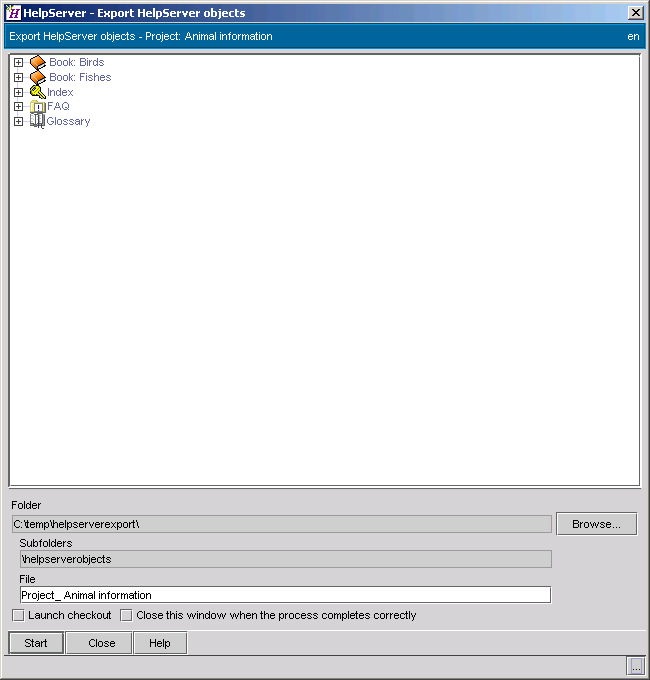Image resolution: width=650 pixels, height=680 pixels.
Task: Expand the Glossary tree node
Action: pyautogui.click(x=18, y=121)
